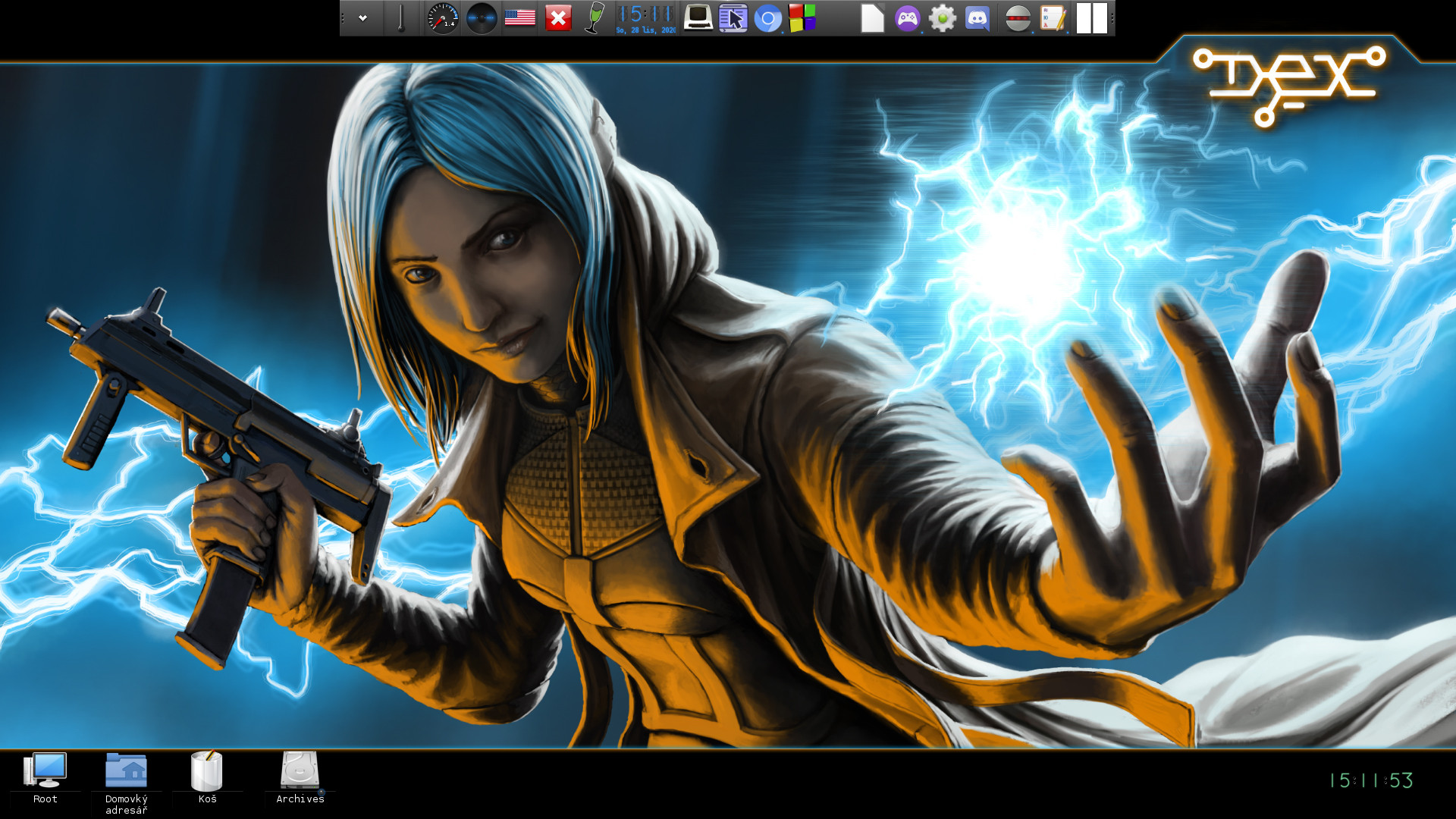The image size is (1456, 819).
Task: Open the notepad with pencil launcher
Action: pos(1053,18)
